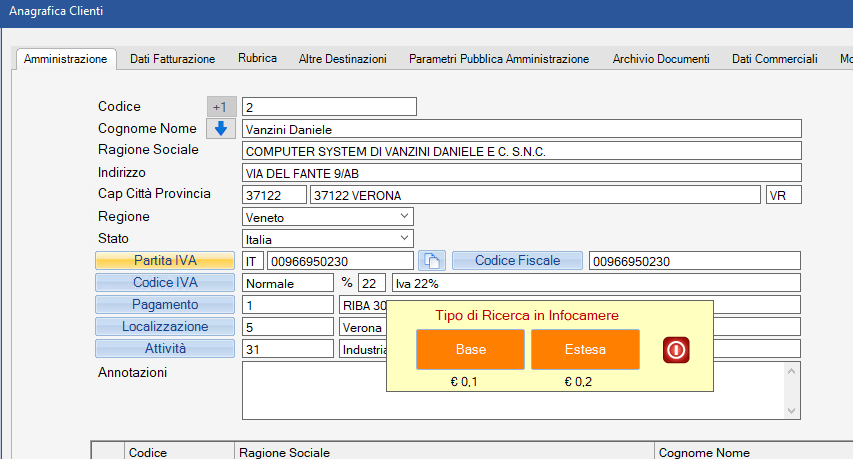Click the blue down arrow icon
The image size is (853, 459).
point(221,129)
